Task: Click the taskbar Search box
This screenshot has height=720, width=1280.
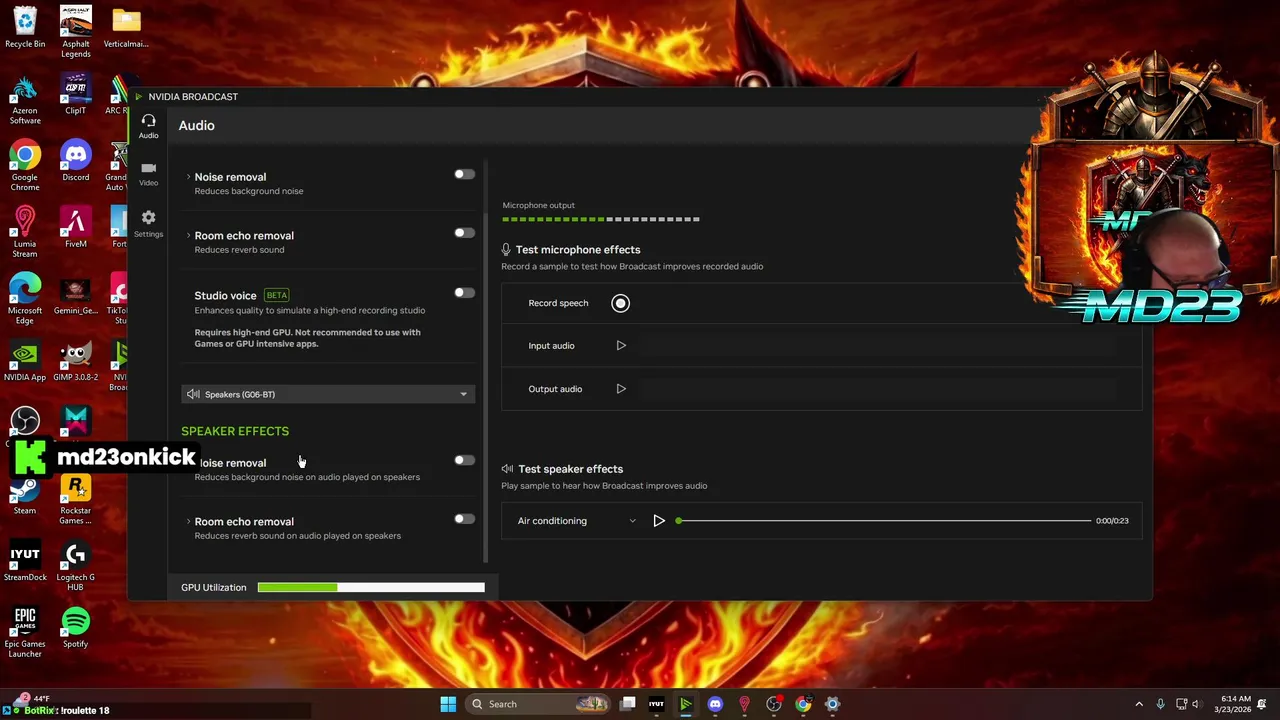Action: (539, 704)
